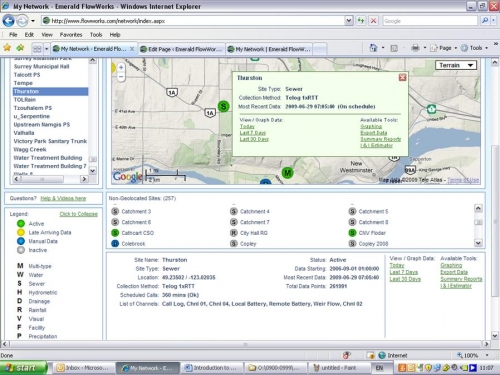Select Talcott PS in site list
500x375 pixels.
(x=50, y=75)
